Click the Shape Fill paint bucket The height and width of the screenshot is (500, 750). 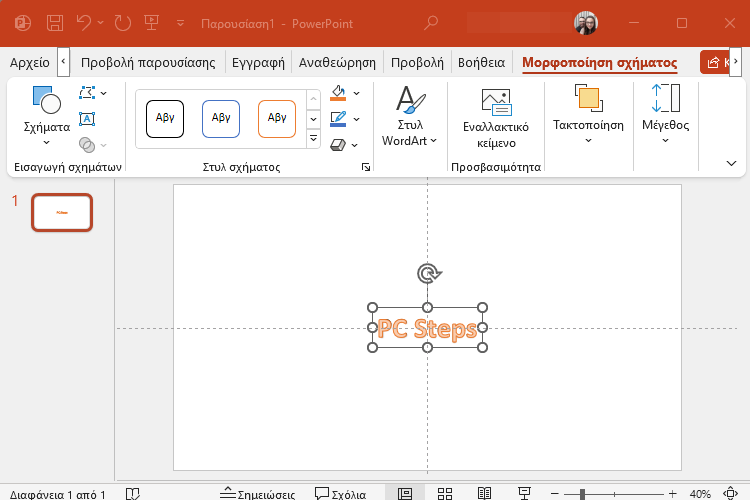[338, 93]
